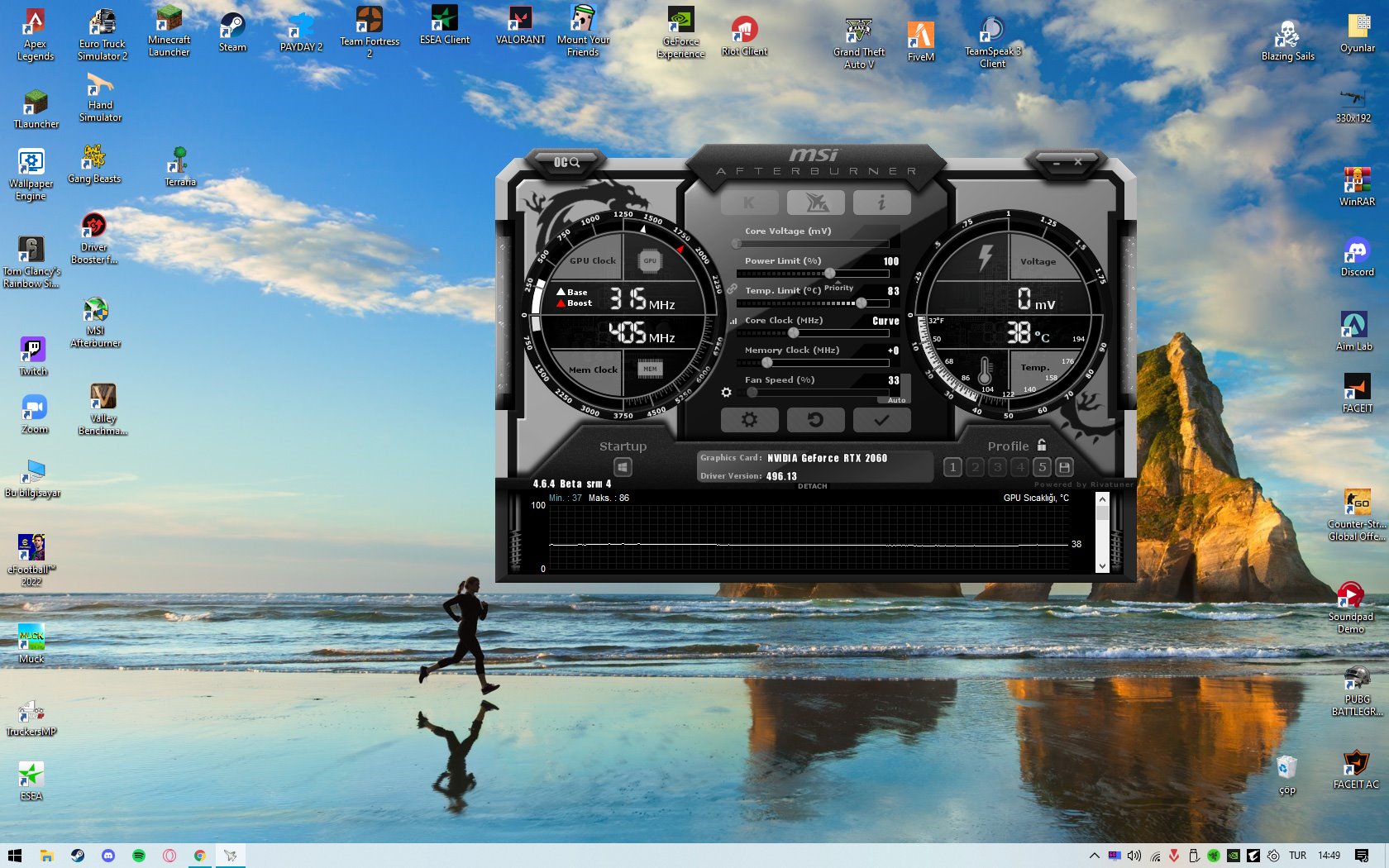Save profile with the floppy disk icon
1389x868 pixels.
(1064, 467)
